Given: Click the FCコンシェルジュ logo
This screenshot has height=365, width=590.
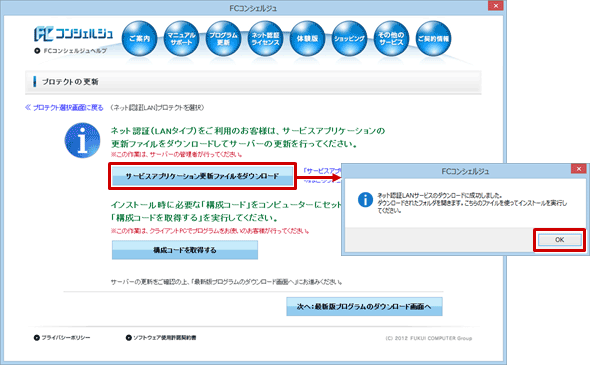Looking at the screenshot, I should [73, 33].
